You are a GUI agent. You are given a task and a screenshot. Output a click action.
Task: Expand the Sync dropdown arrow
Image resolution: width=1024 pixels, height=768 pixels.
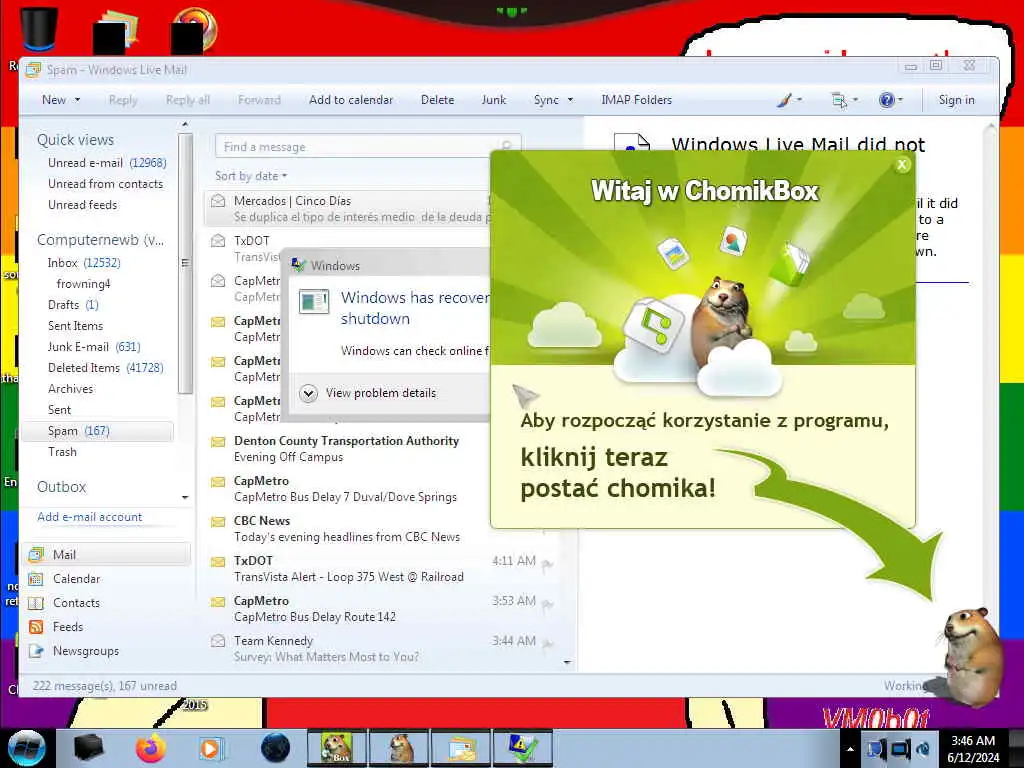570,100
